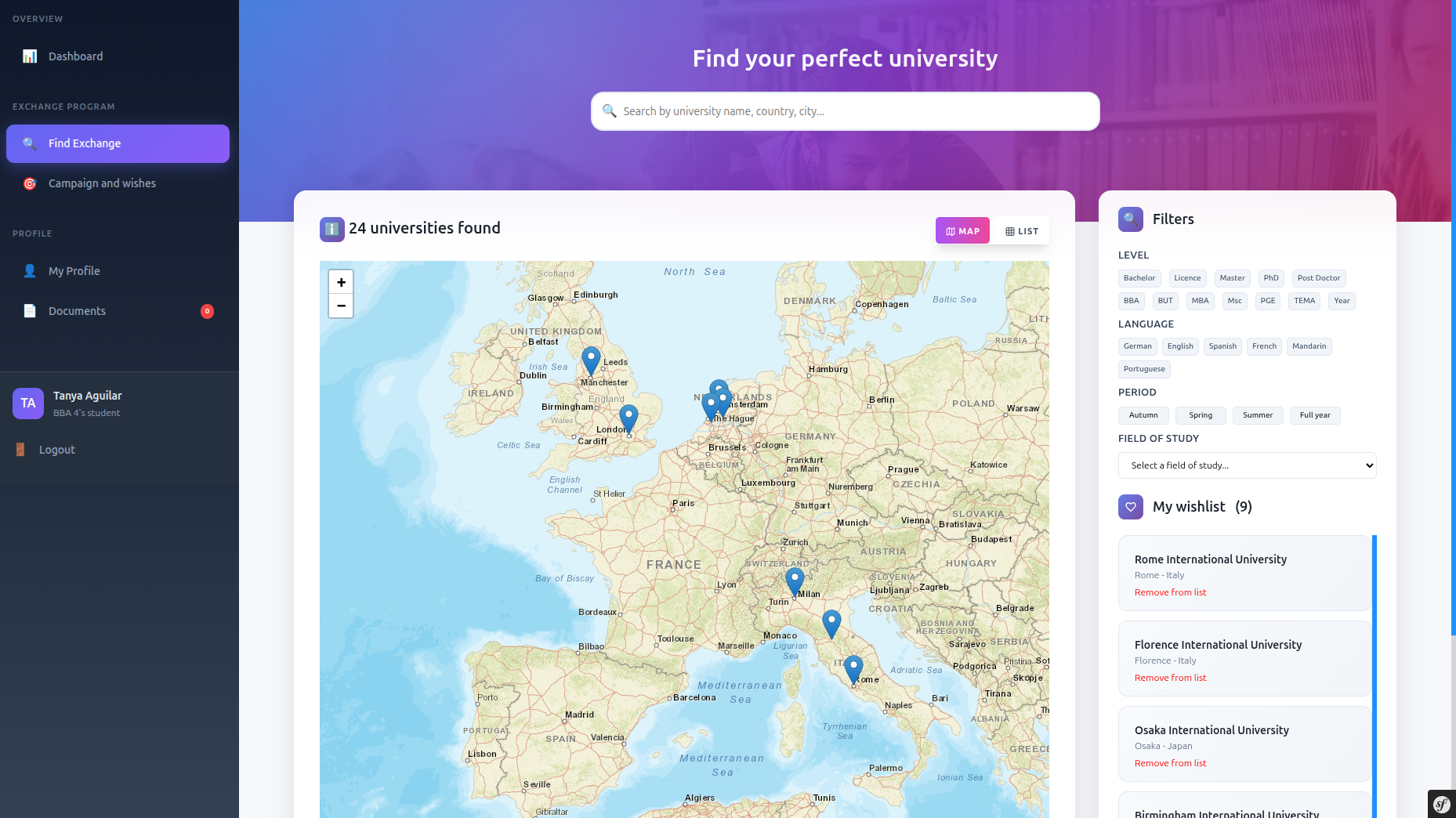
Task: Toggle the PGE level filter
Action: click(x=1268, y=301)
